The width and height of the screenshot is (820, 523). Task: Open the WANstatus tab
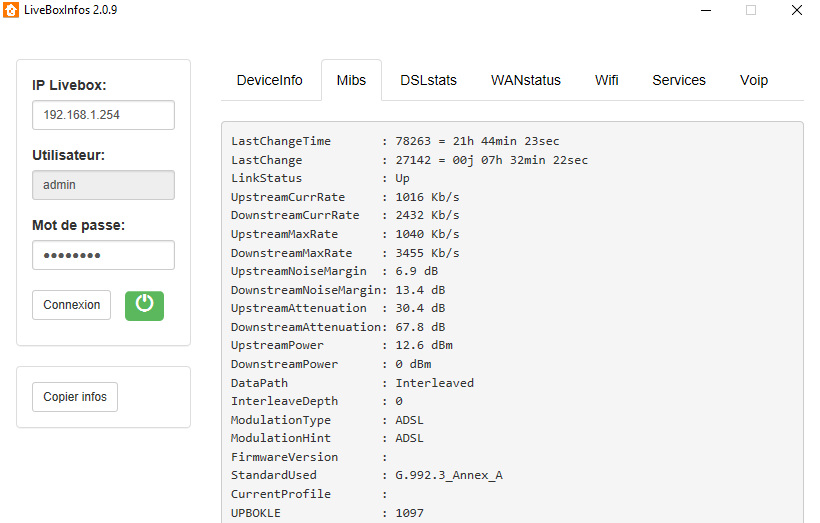(526, 80)
